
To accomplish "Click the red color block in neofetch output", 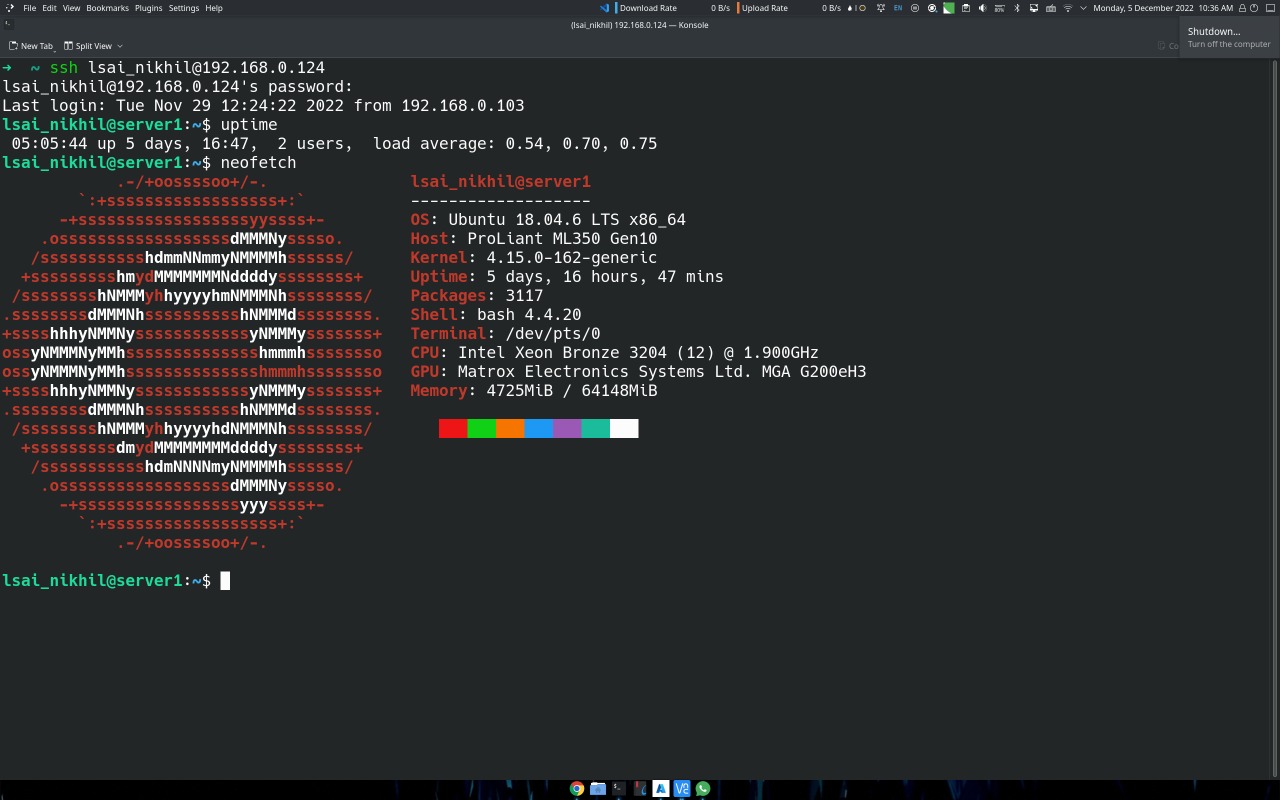I will coord(452,429).
